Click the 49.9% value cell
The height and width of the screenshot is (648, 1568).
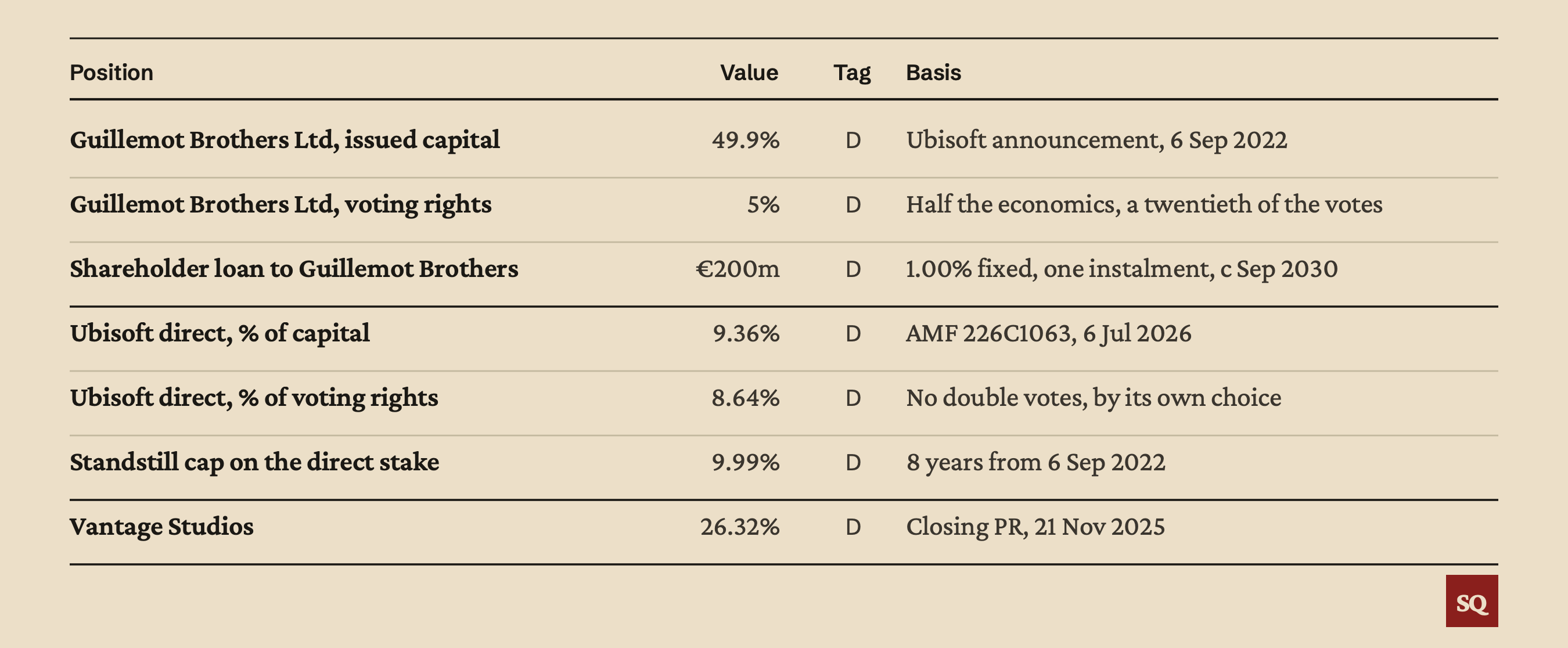(x=746, y=140)
